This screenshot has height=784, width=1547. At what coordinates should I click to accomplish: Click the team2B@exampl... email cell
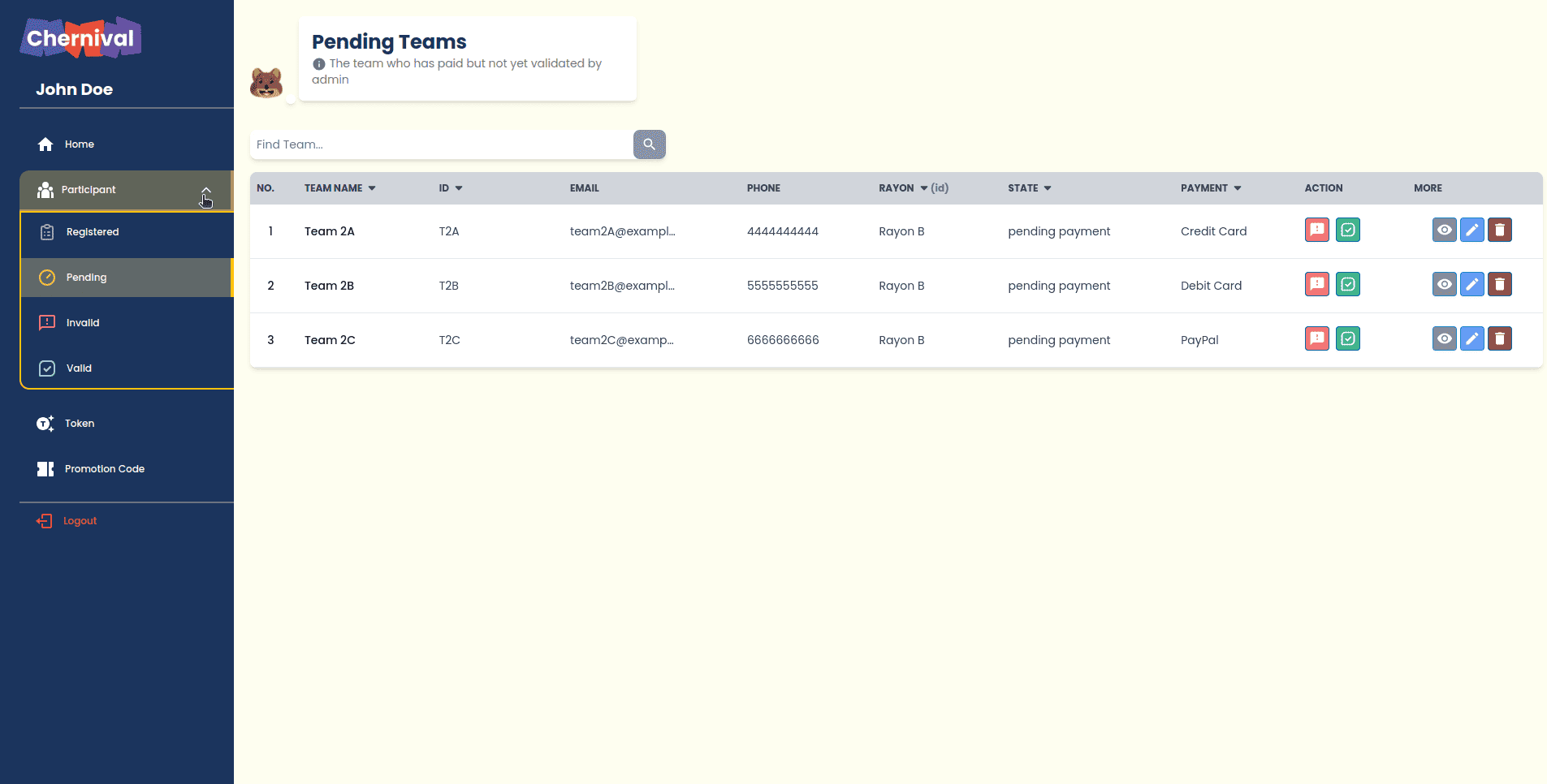(622, 286)
